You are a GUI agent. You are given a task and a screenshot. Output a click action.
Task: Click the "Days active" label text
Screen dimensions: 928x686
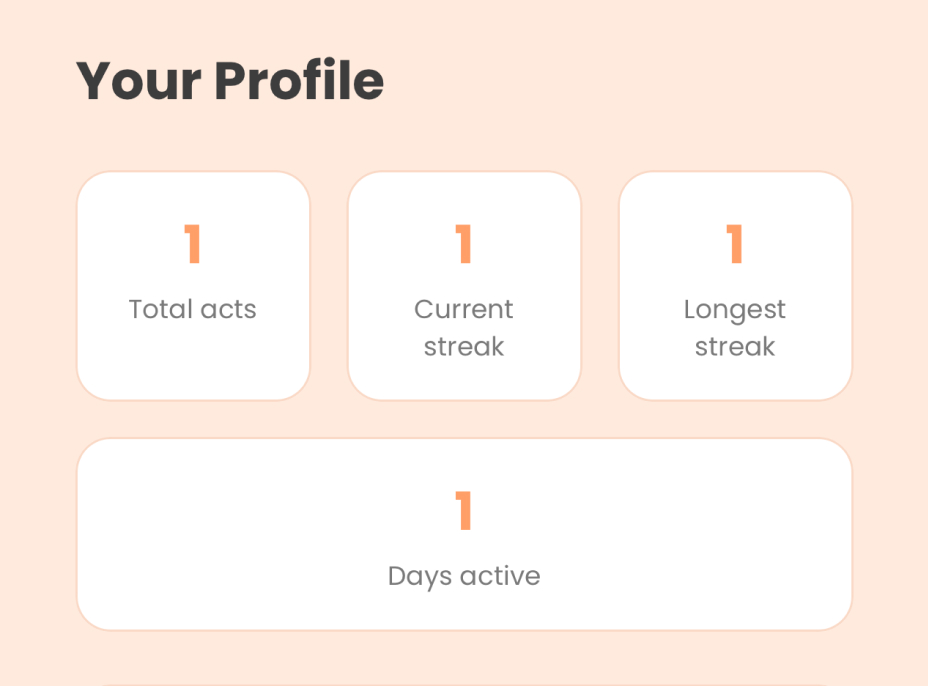point(464,577)
